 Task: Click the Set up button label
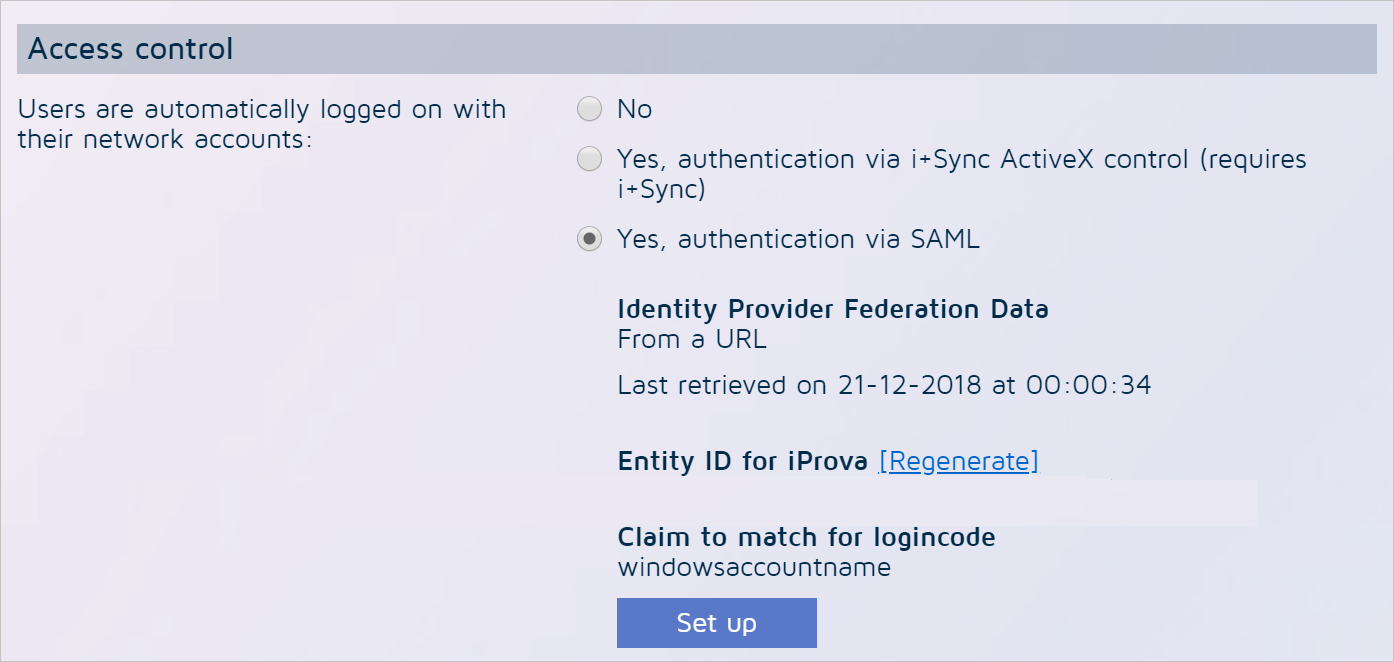[717, 622]
